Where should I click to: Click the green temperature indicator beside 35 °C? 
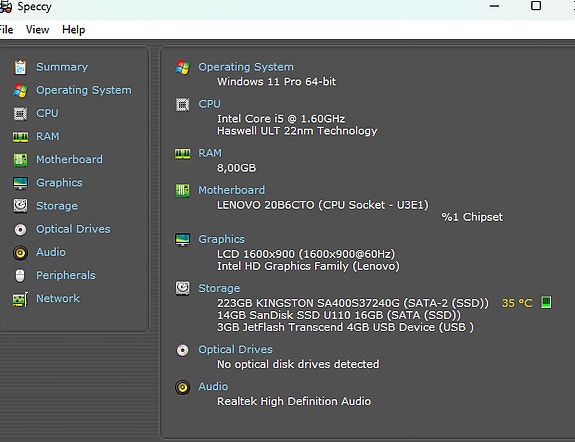point(546,303)
